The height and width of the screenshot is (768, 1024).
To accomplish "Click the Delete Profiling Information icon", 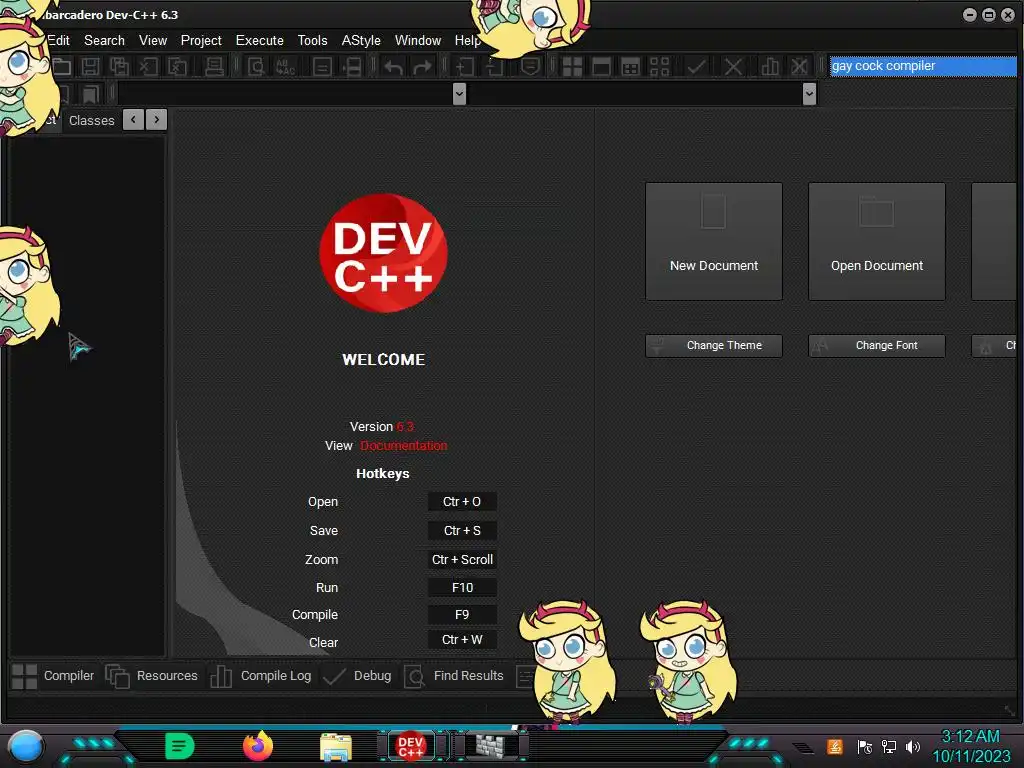I will click(799, 67).
